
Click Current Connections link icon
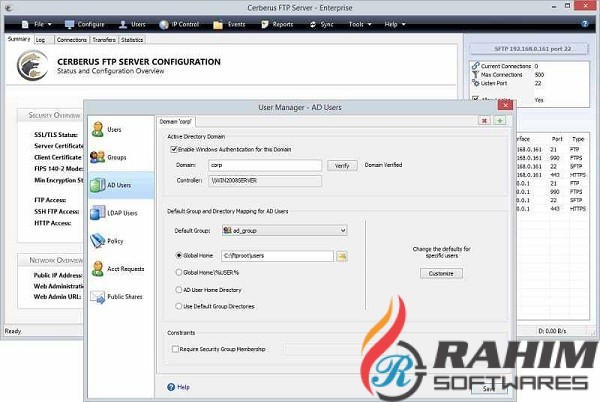[476, 66]
